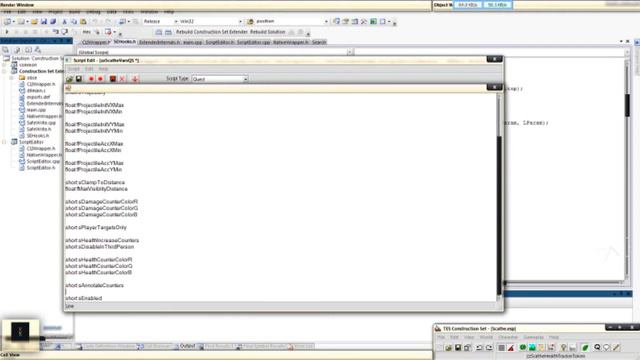The height and width of the screenshot is (360, 640).
Task: Click the float fMaxVisibilityDistance line
Action: [x=96, y=189]
